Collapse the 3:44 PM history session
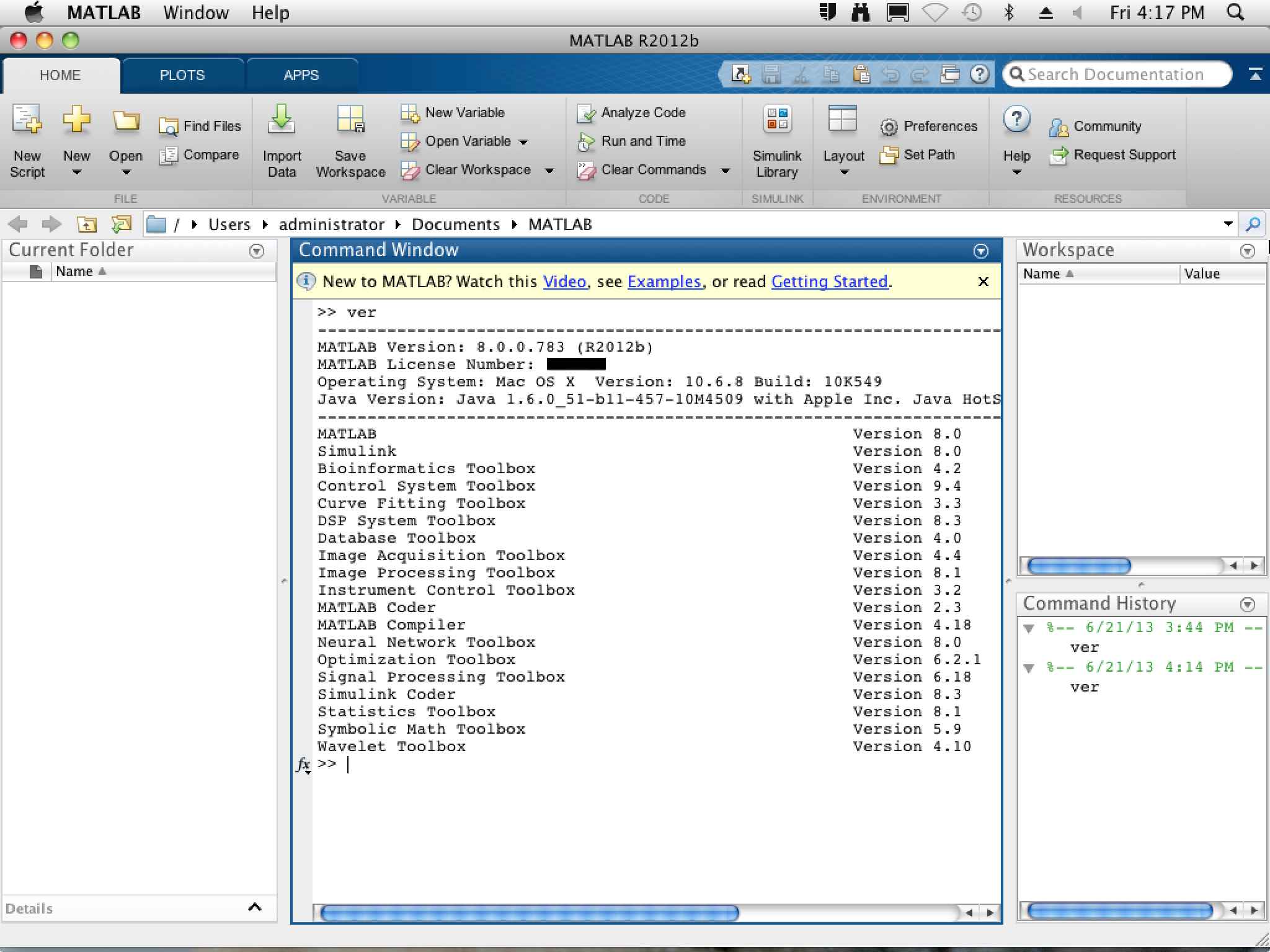 tap(1029, 628)
